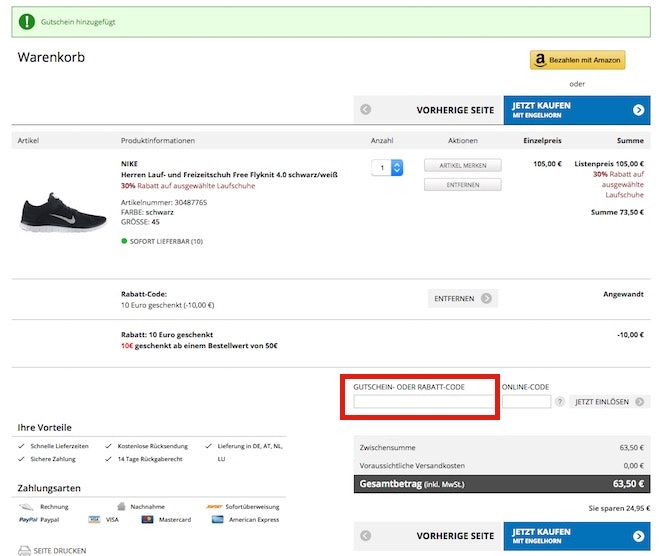Click the ARTIKEL MERKEN button
The image size is (661, 556).
click(463, 165)
